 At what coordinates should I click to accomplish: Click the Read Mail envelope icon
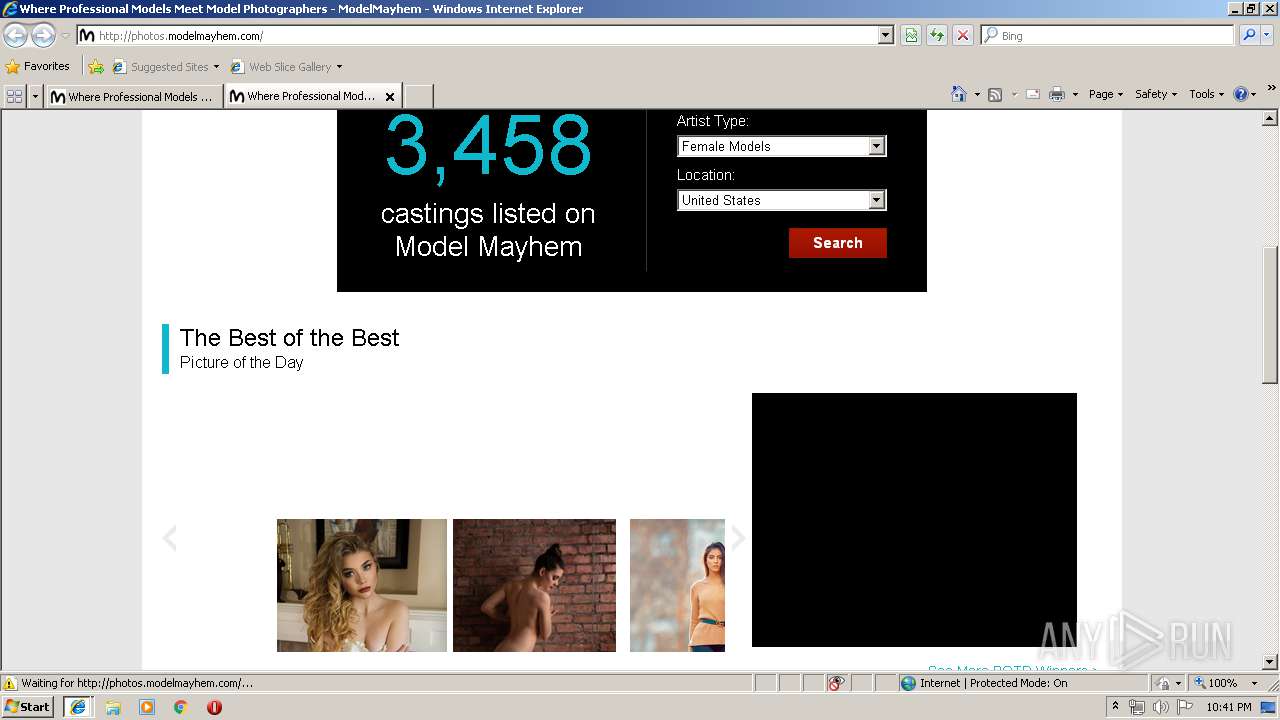click(1033, 94)
